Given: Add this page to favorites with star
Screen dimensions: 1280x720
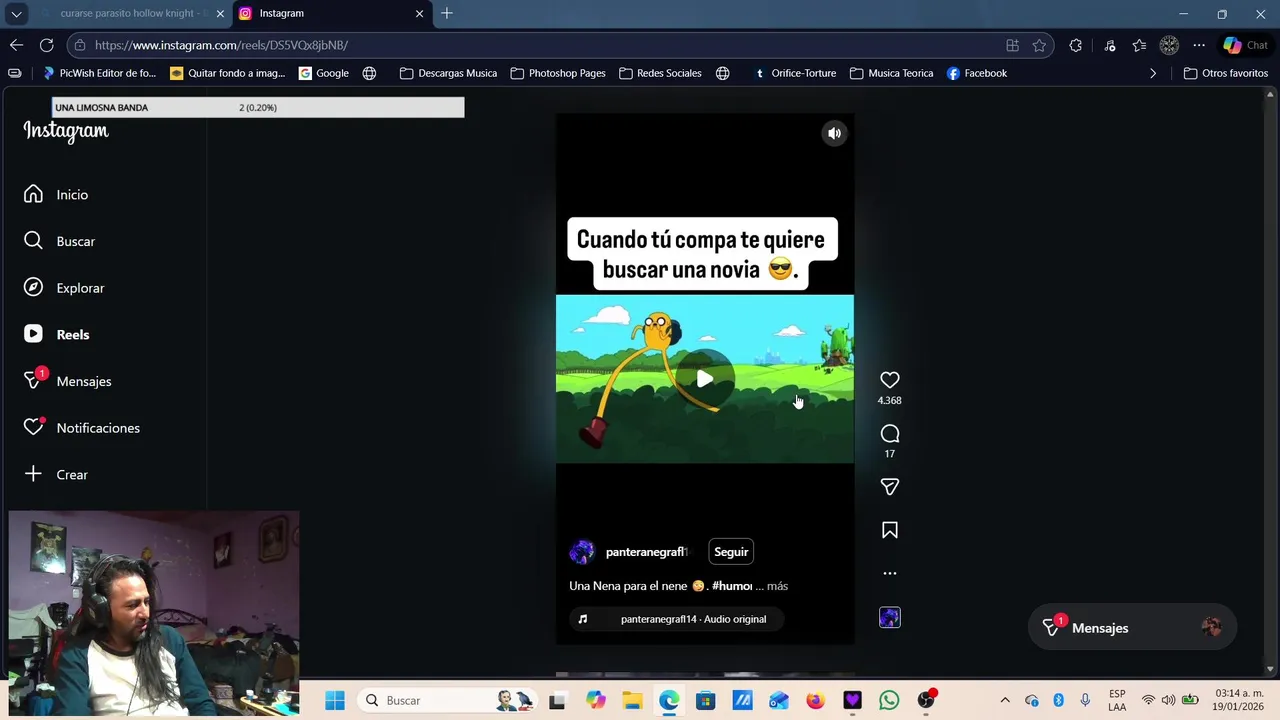Looking at the screenshot, I should [x=1039, y=45].
